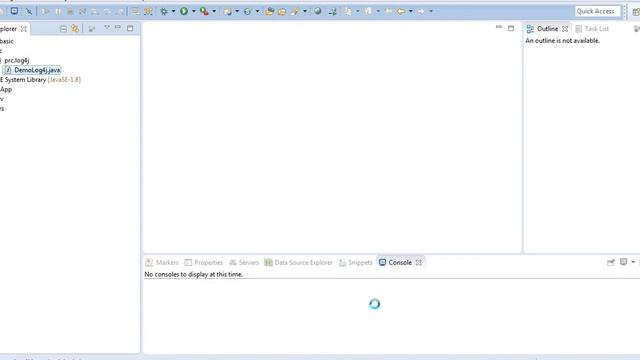Click the blue monitor toolbar icon
The width and height of the screenshot is (640, 360).
click(14, 11)
